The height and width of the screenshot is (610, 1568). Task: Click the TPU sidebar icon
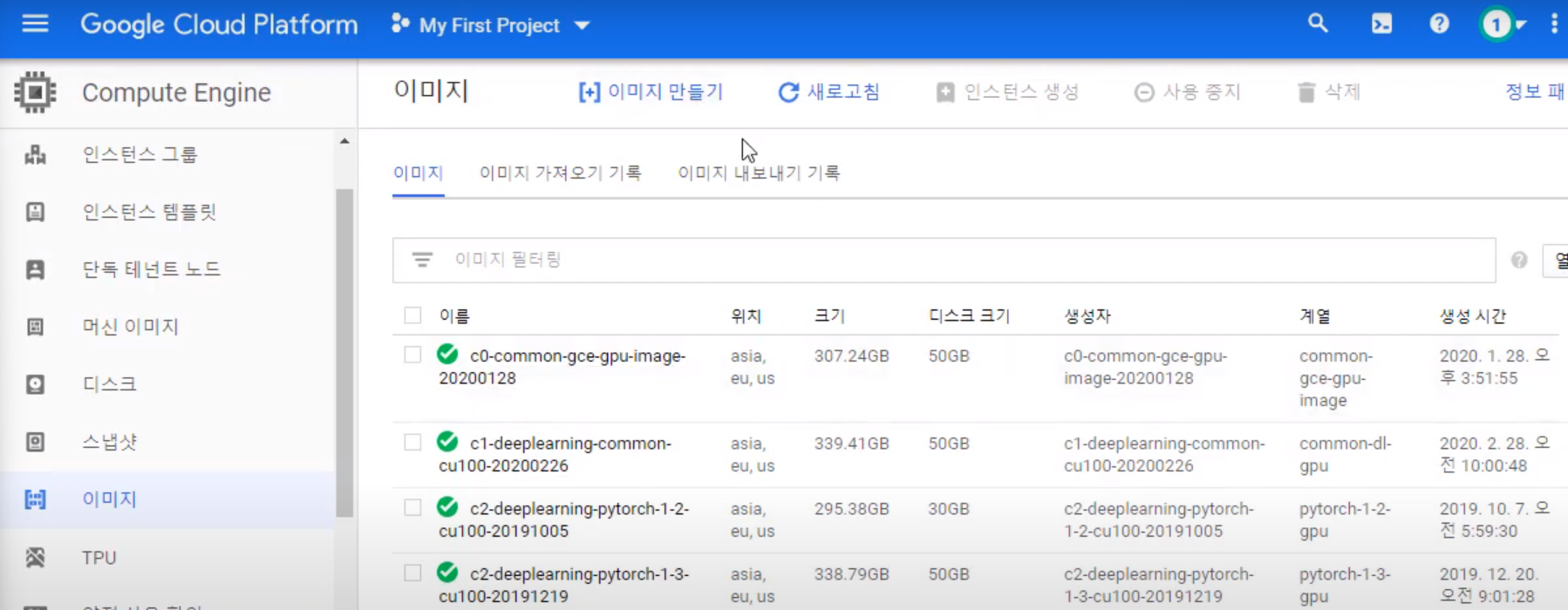coord(35,557)
